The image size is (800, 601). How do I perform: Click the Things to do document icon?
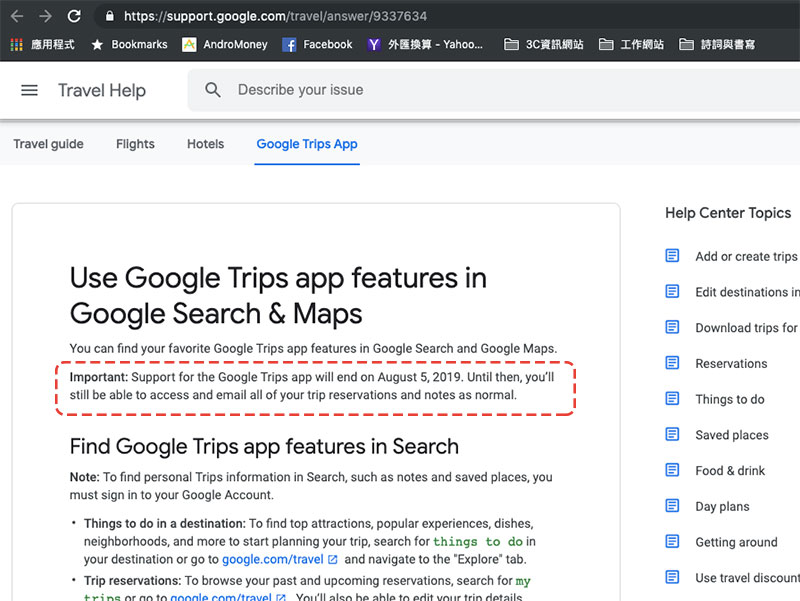click(x=672, y=398)
